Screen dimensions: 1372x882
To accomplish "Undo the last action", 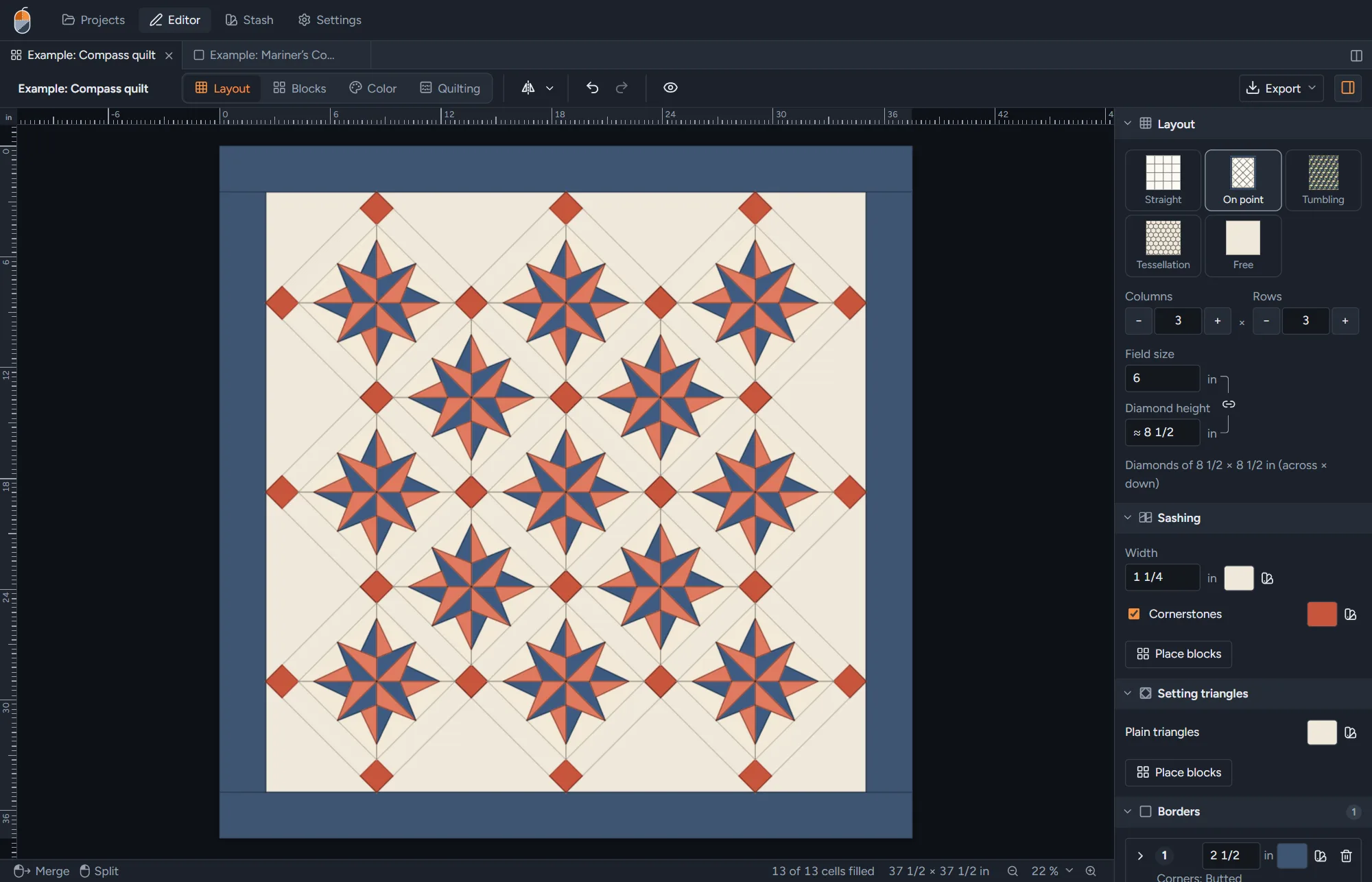I will pyautogui.click(x=593, y=88).
